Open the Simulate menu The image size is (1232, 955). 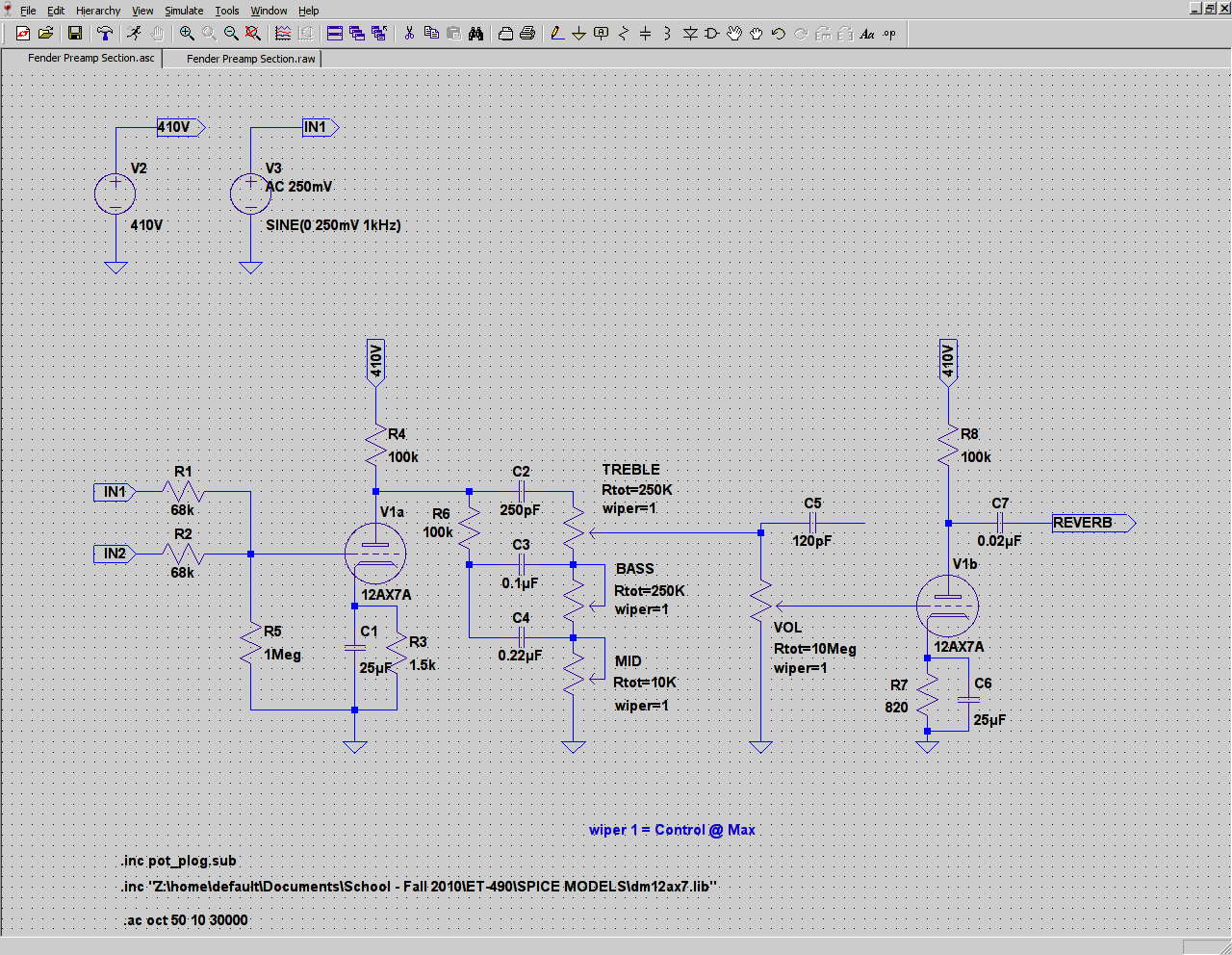(x=184, y=11)
